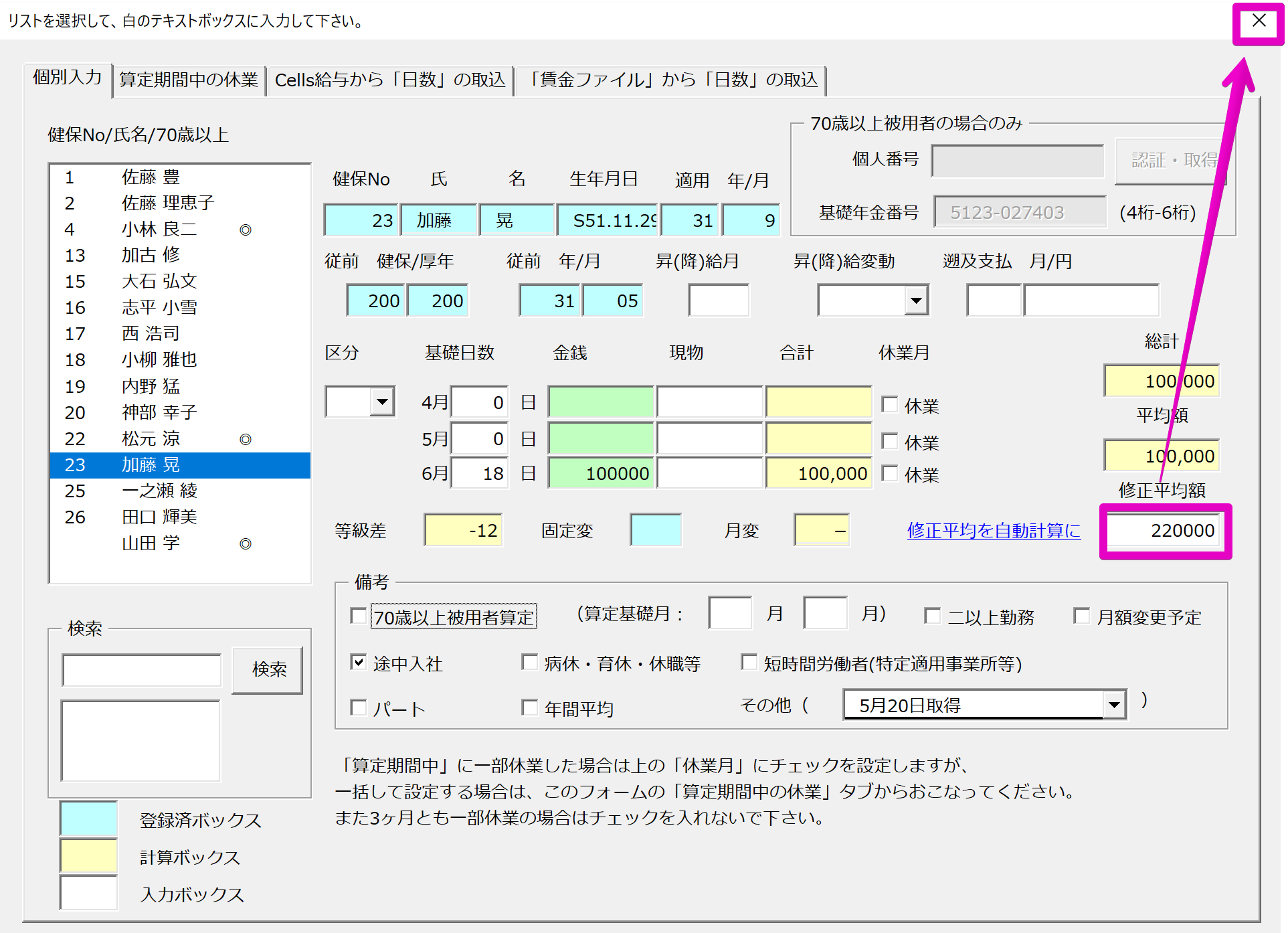Switch to the 算定期間中の休業 tab

pos(189,80)
